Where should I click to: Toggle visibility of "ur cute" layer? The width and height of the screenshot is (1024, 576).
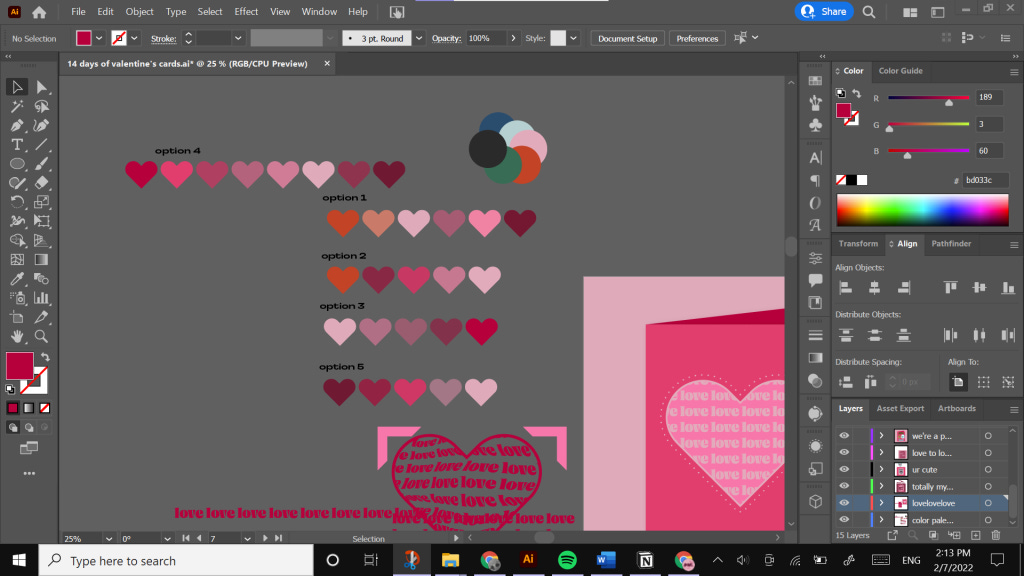844,470
